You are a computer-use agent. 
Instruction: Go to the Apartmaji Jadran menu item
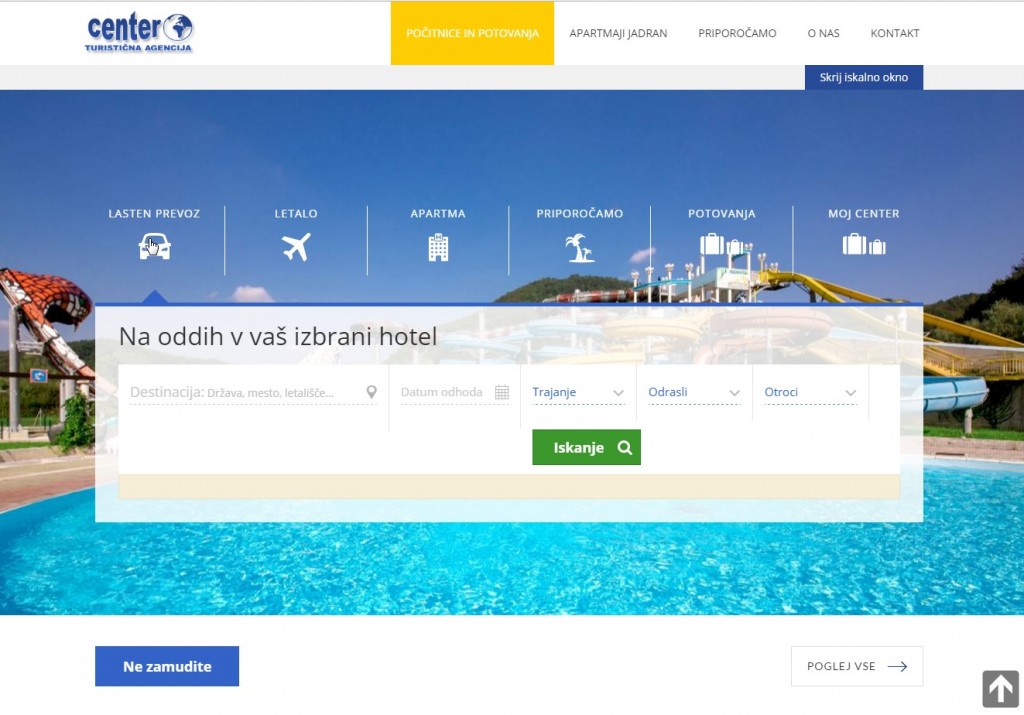point(618,33)
